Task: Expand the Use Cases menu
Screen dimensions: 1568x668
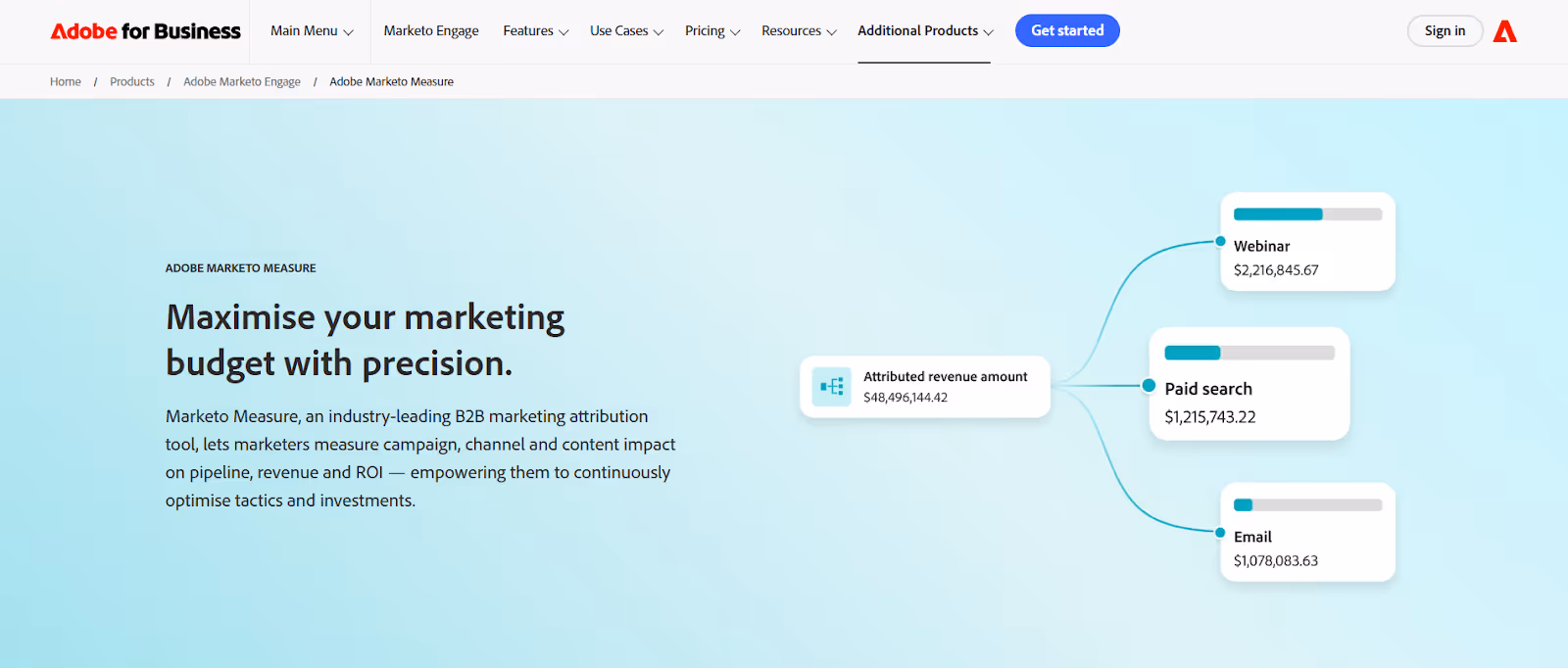Action: (x=627, y=31)
